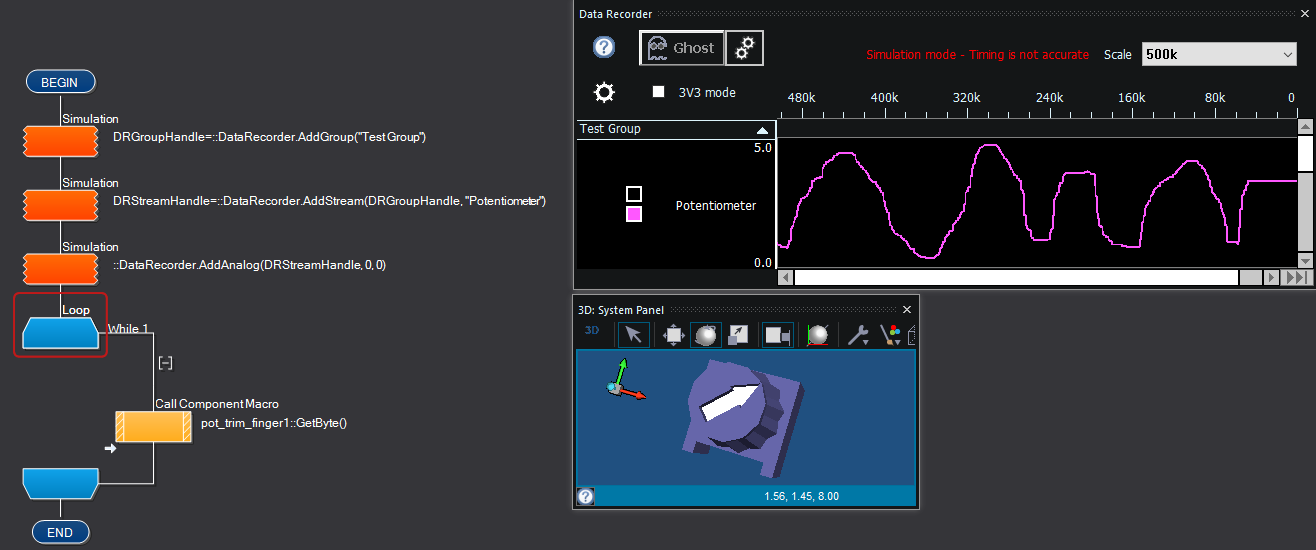Image resolution: width=1316 pixels, height=550 pixels.
Task: Click the Ghost button
Action: 681,47
